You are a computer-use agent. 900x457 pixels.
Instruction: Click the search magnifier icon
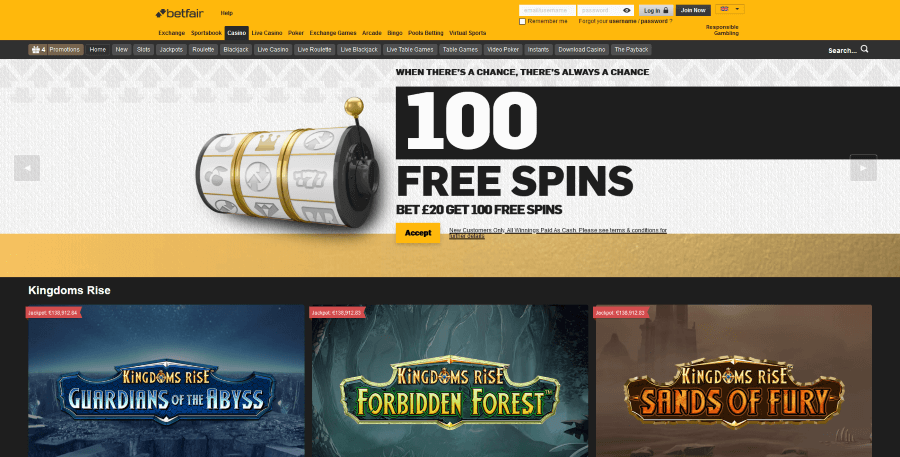[864, 49]
